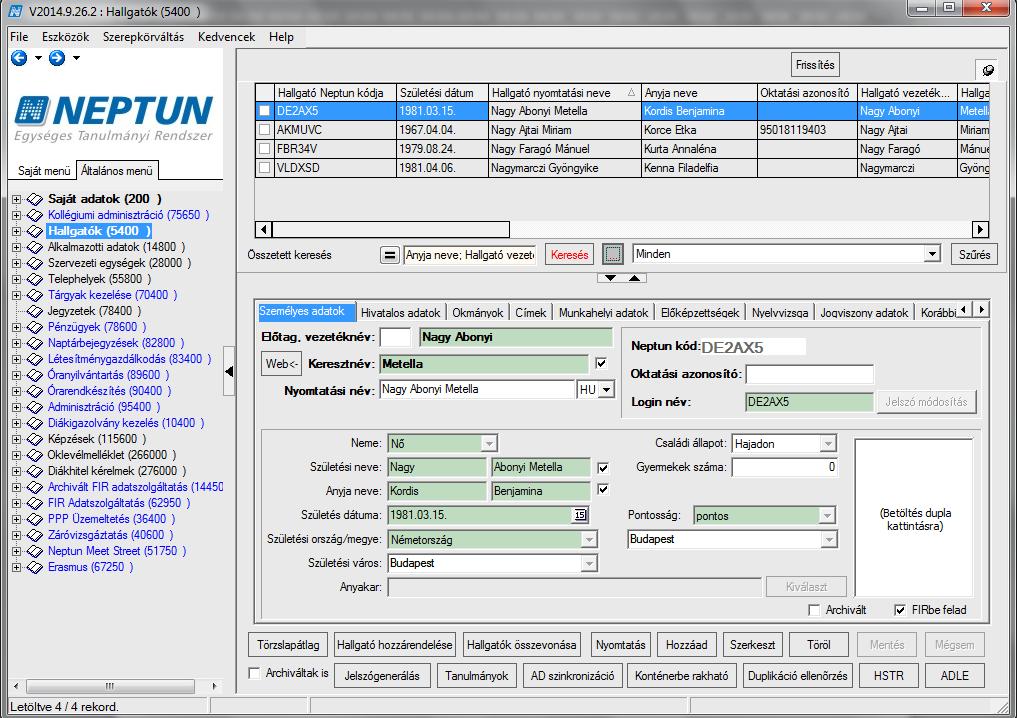
Task: Click the down-arrow panel splitter button
Action: point(610,278)
